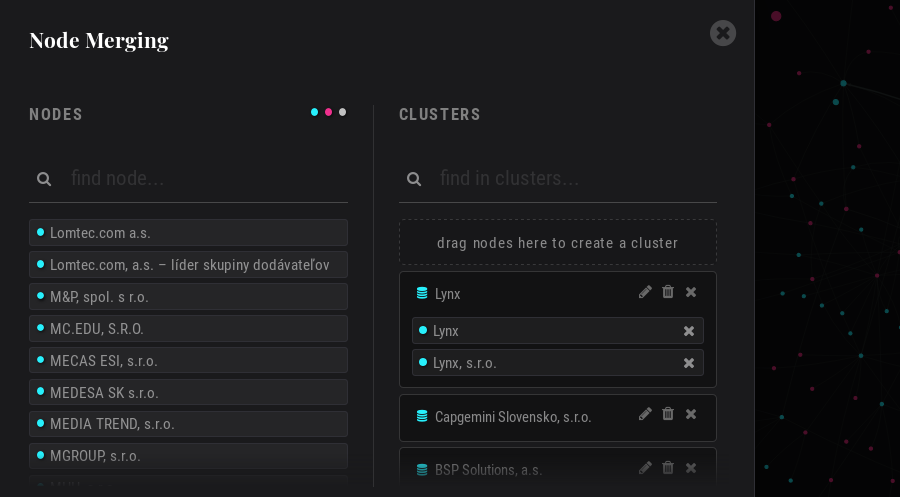Click the search icon beside find node
This screenshot has height=497, width=900.
click(44, 179)
